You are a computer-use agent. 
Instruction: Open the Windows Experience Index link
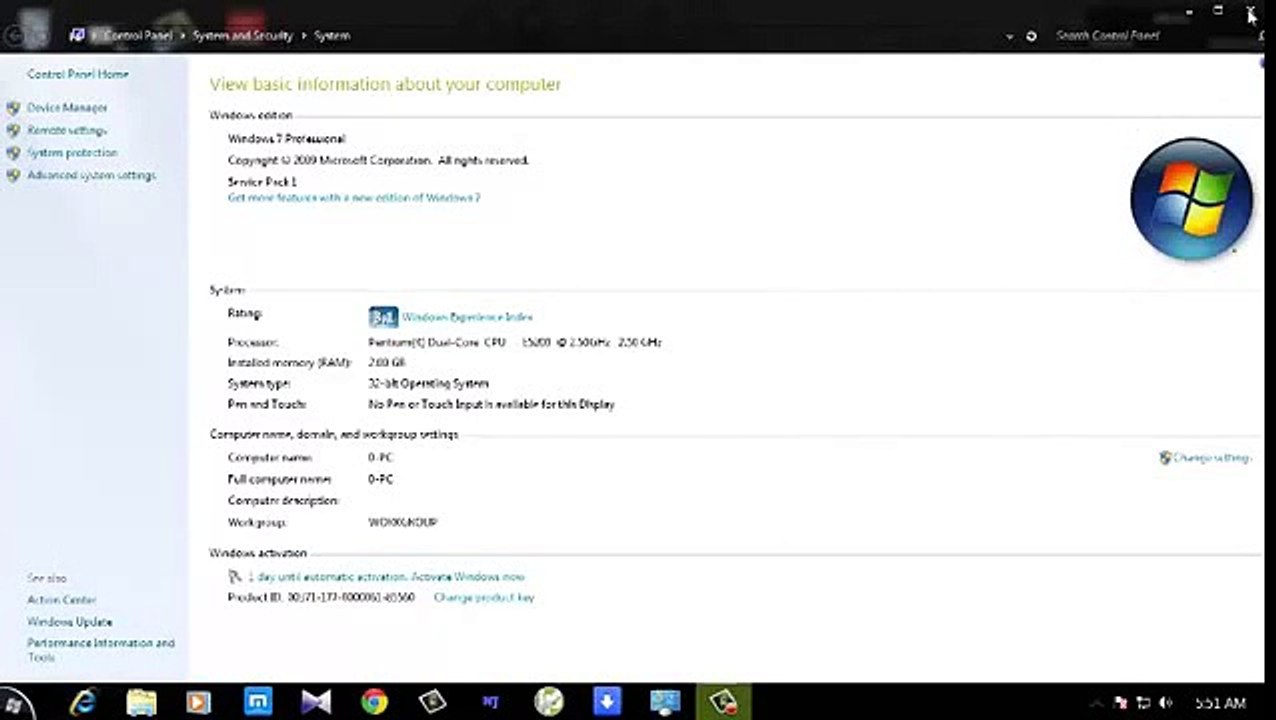[467, 317]
